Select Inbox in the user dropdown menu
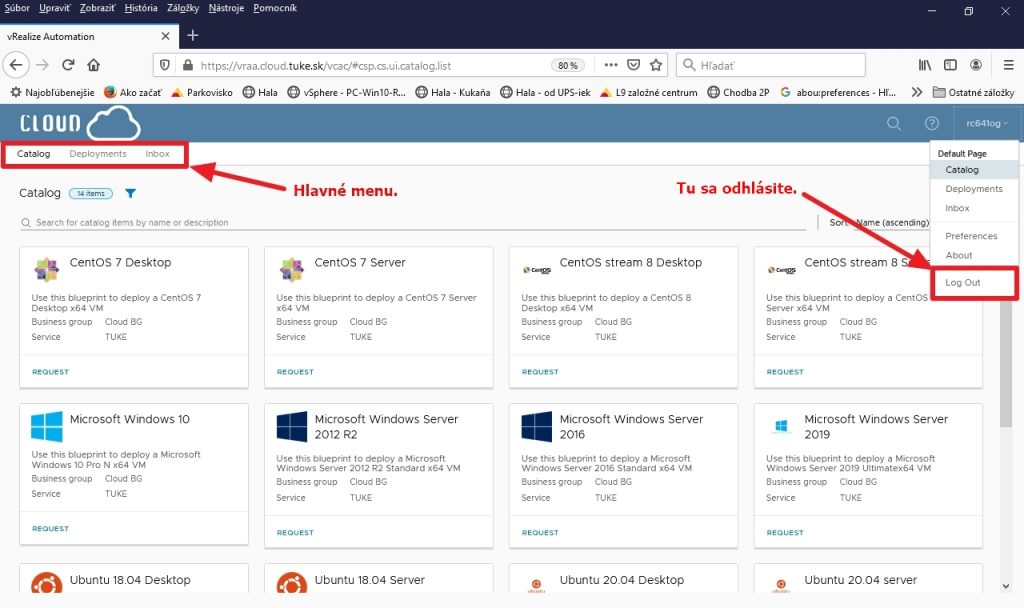1024x608 pixels. [x=957, y=208]
